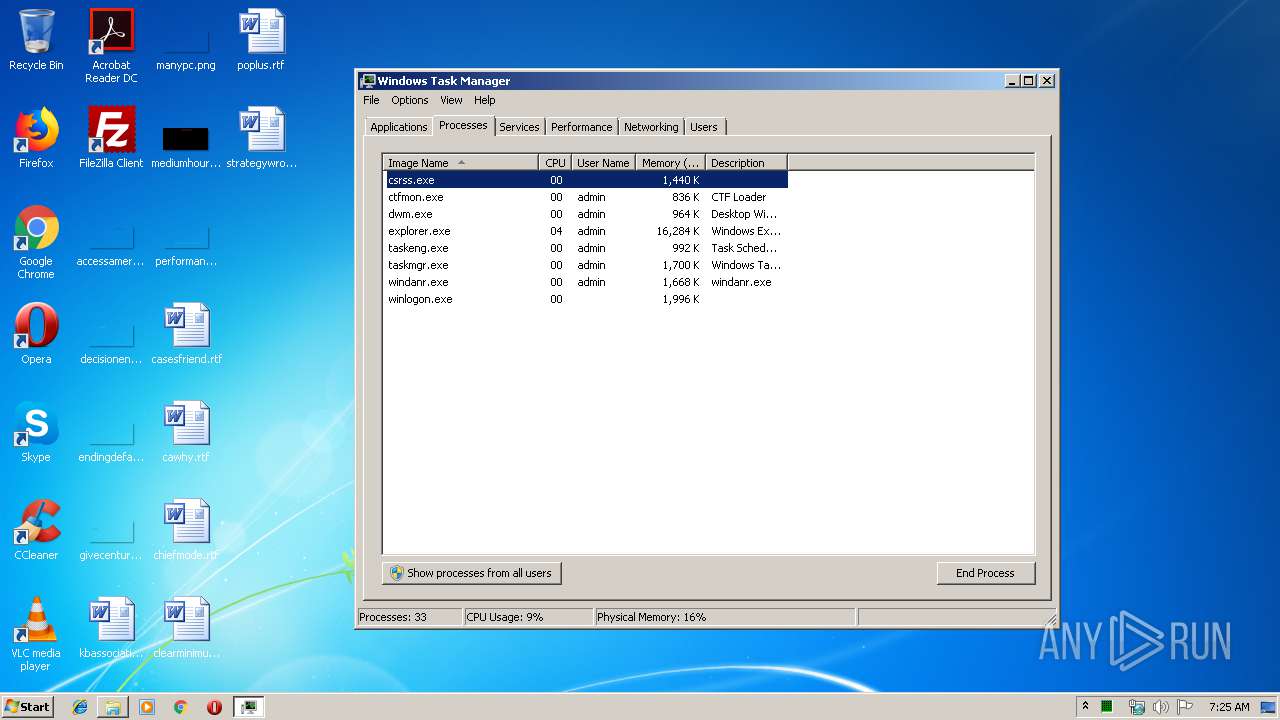Sort by User Name column header
The width and height of the screenshot is (1280, 720).
point(604,163)
